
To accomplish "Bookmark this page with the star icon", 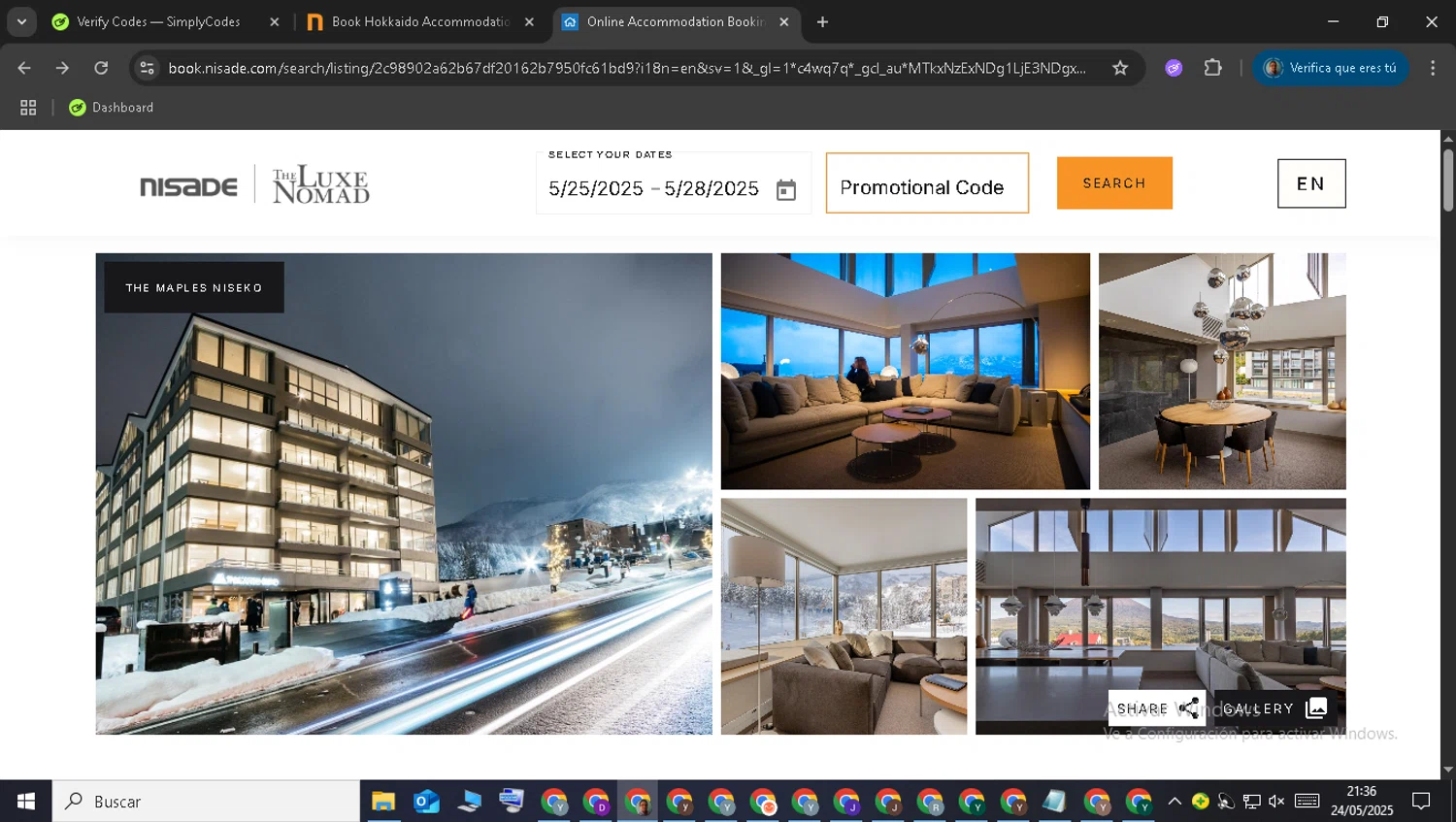I will click(1120, 68).
